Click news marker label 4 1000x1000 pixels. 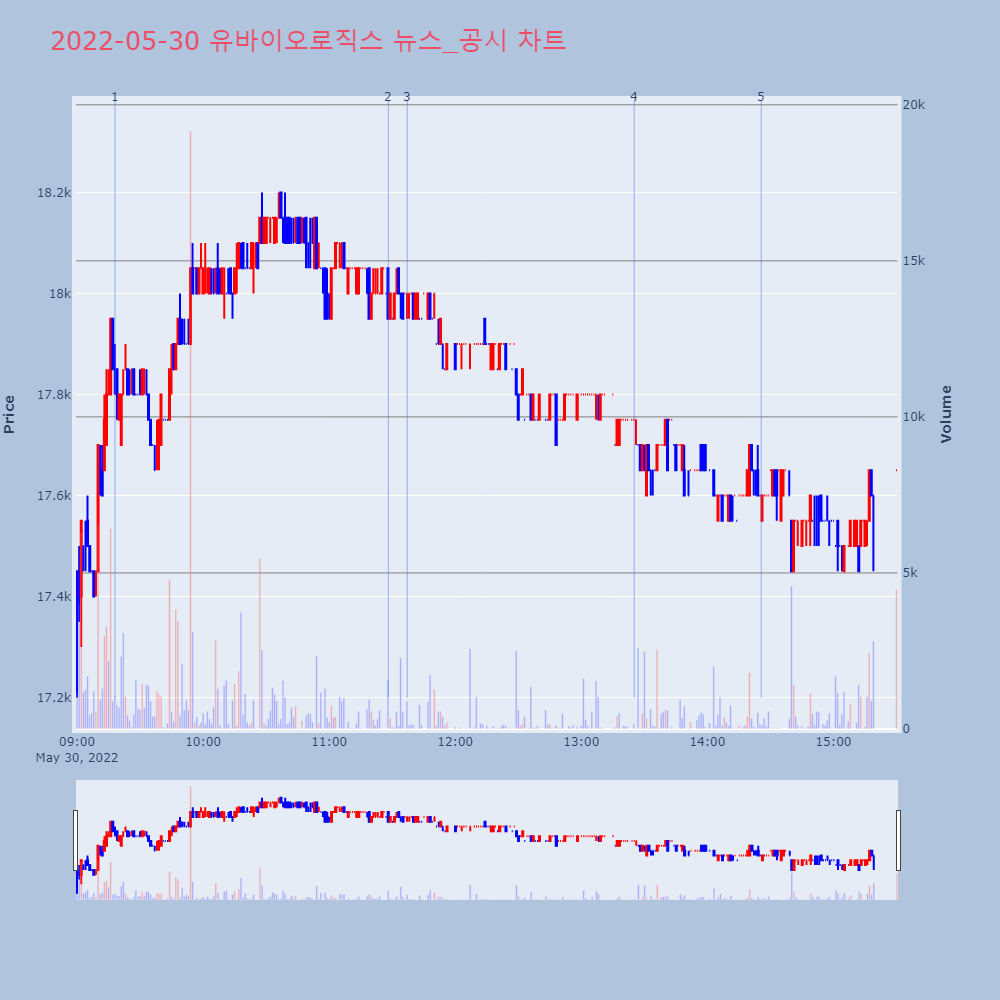pos(634,97)
